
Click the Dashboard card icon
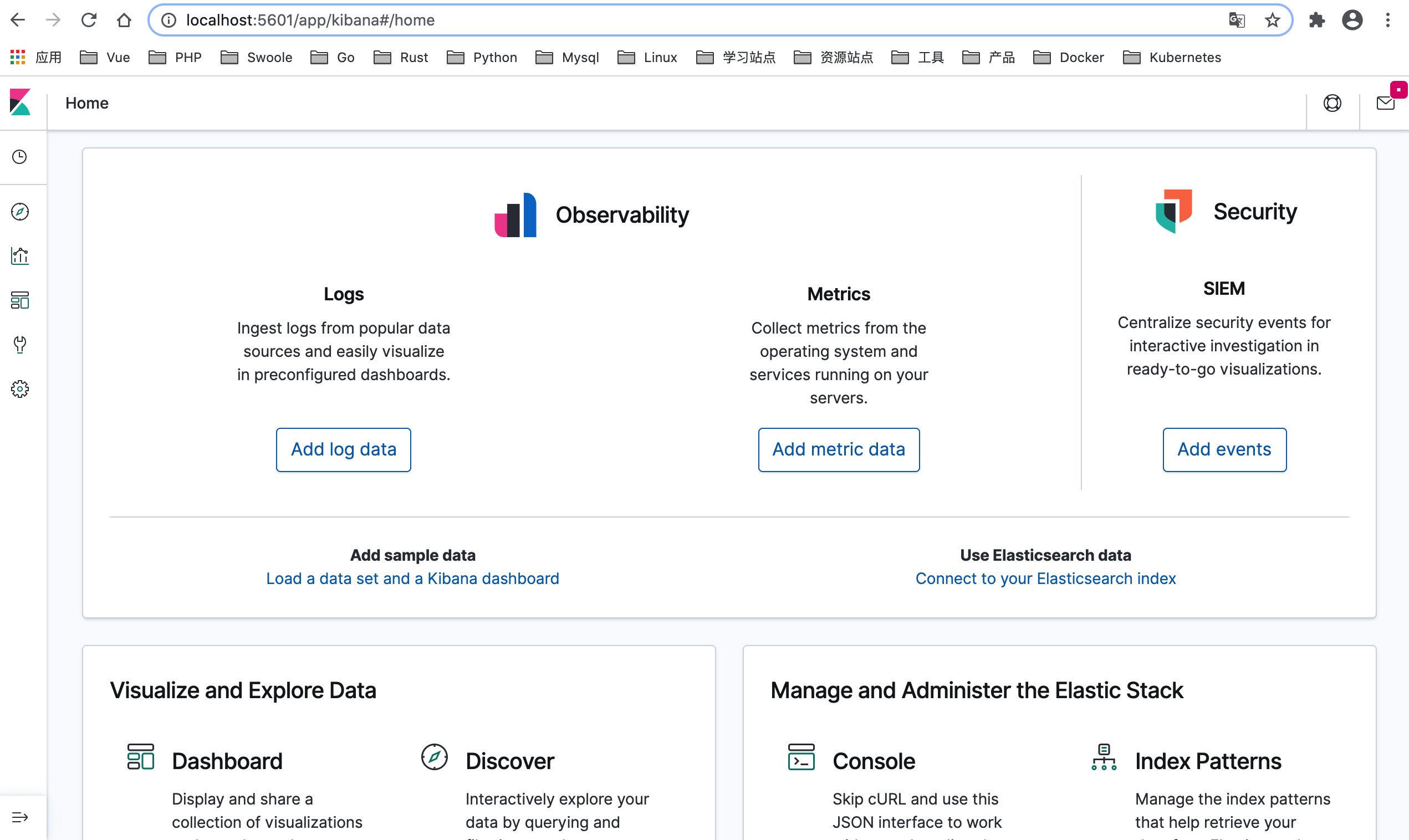coord(140,756)
